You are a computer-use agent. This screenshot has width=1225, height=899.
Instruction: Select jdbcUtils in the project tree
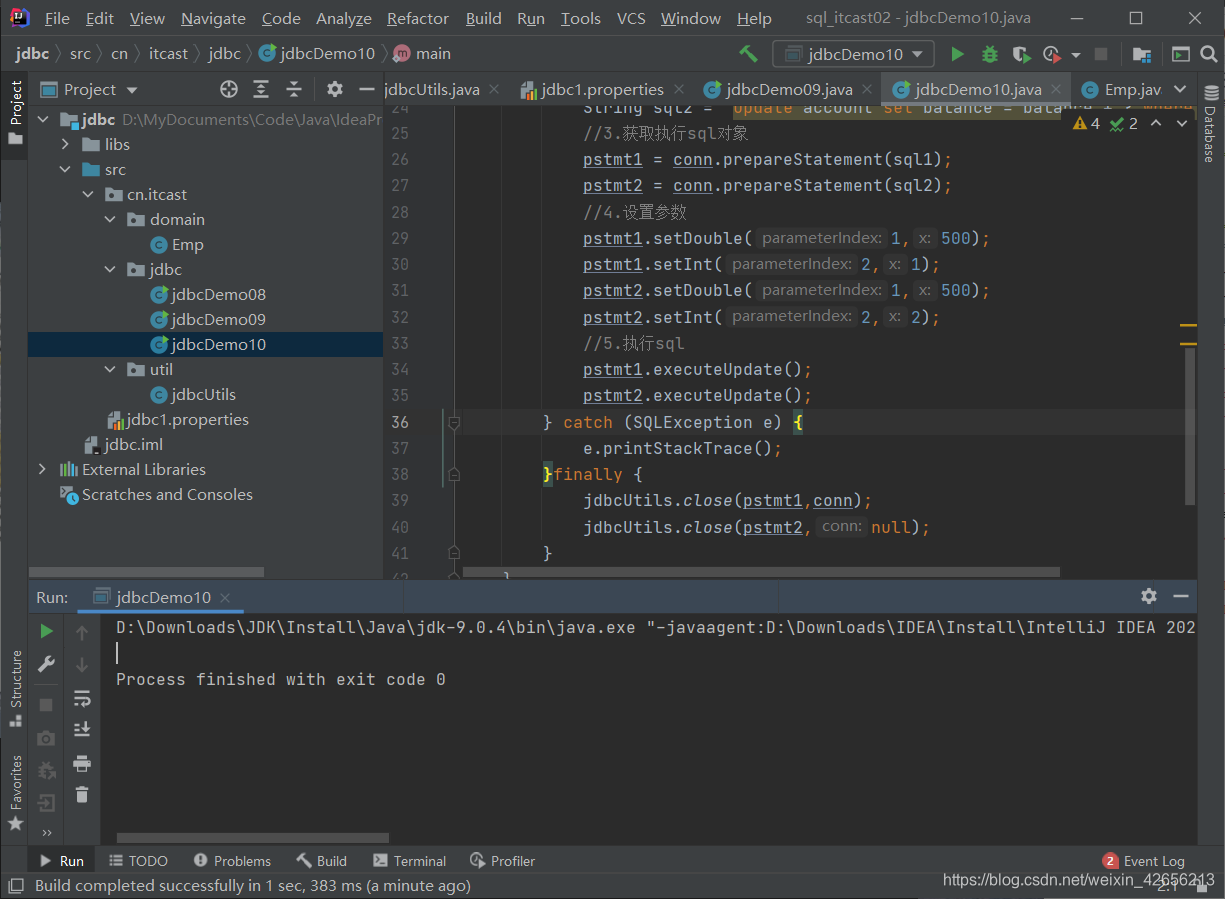tap(203, 394)
